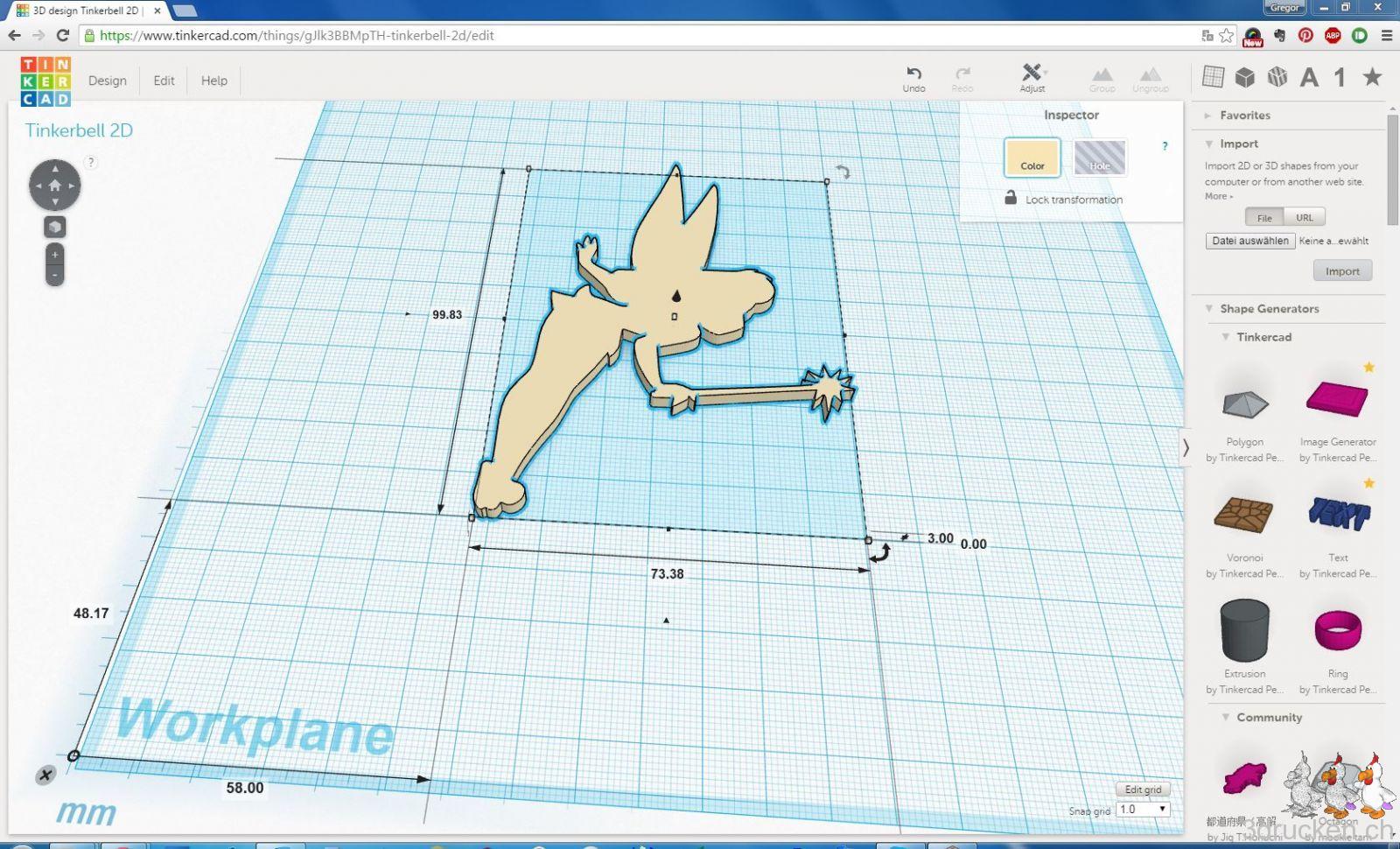Click the Home view button

[54, 186]
